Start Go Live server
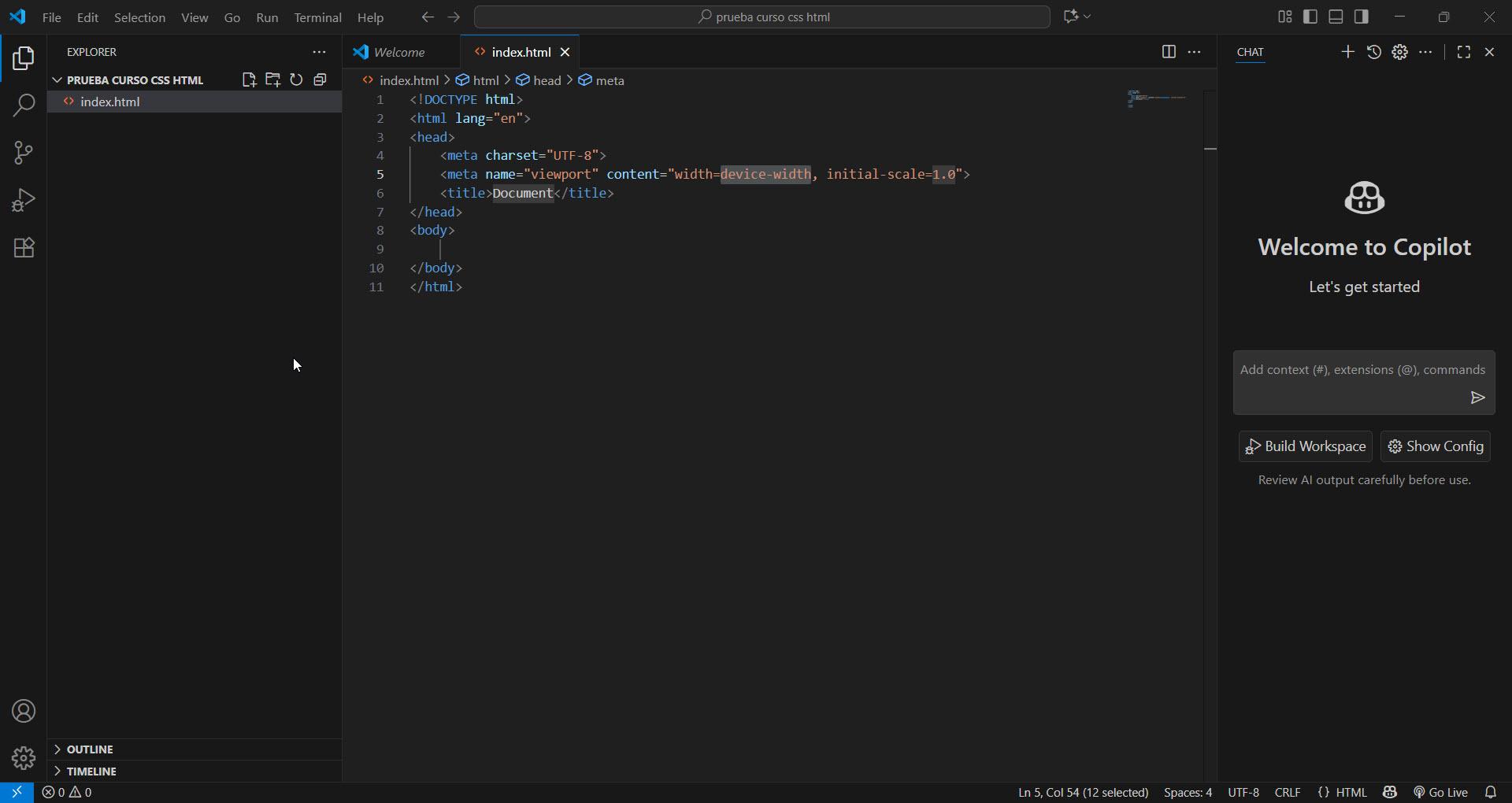1512x803 pixels. click(x=1440, y=793)
